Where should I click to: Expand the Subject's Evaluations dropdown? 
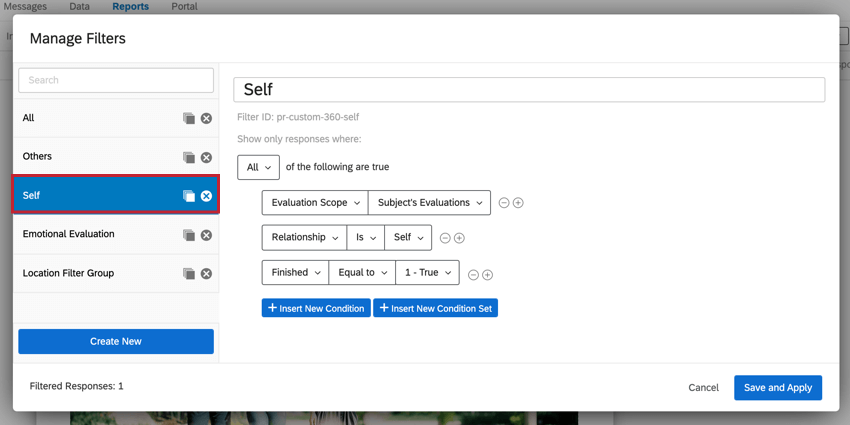[429, 203]
